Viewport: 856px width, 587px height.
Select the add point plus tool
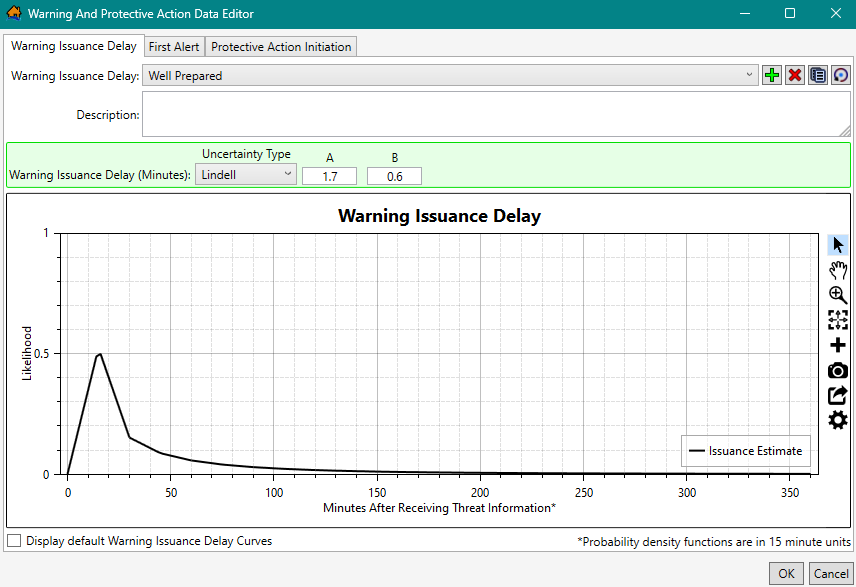pyautogui.click(x=837, y=345)
